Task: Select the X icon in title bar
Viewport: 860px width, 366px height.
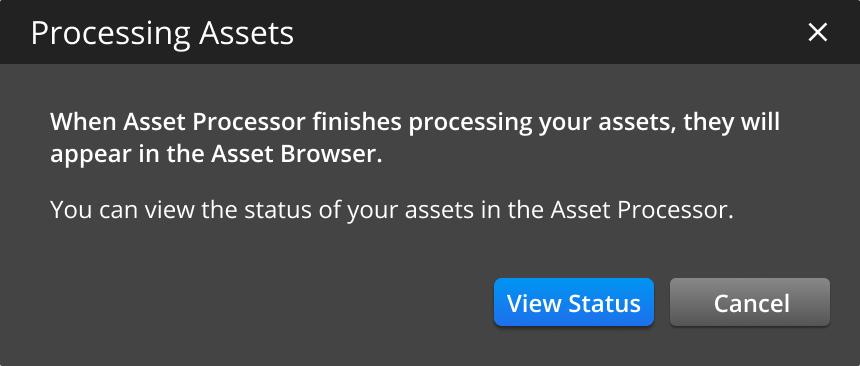Action: [x=817, y=32]
